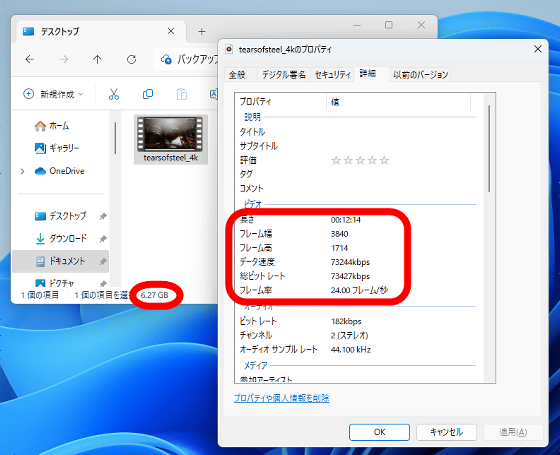
Task: Open the 新規作成 dropdown
Action: pyautogui.click(x=53, y=94)
